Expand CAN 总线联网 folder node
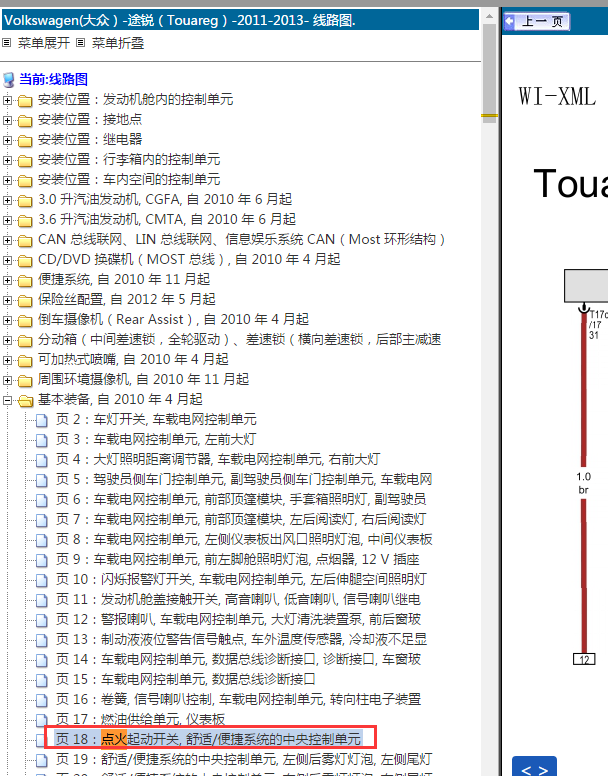Image resolution: width=608 pixels, height=776 pixels. coord(7,240)
